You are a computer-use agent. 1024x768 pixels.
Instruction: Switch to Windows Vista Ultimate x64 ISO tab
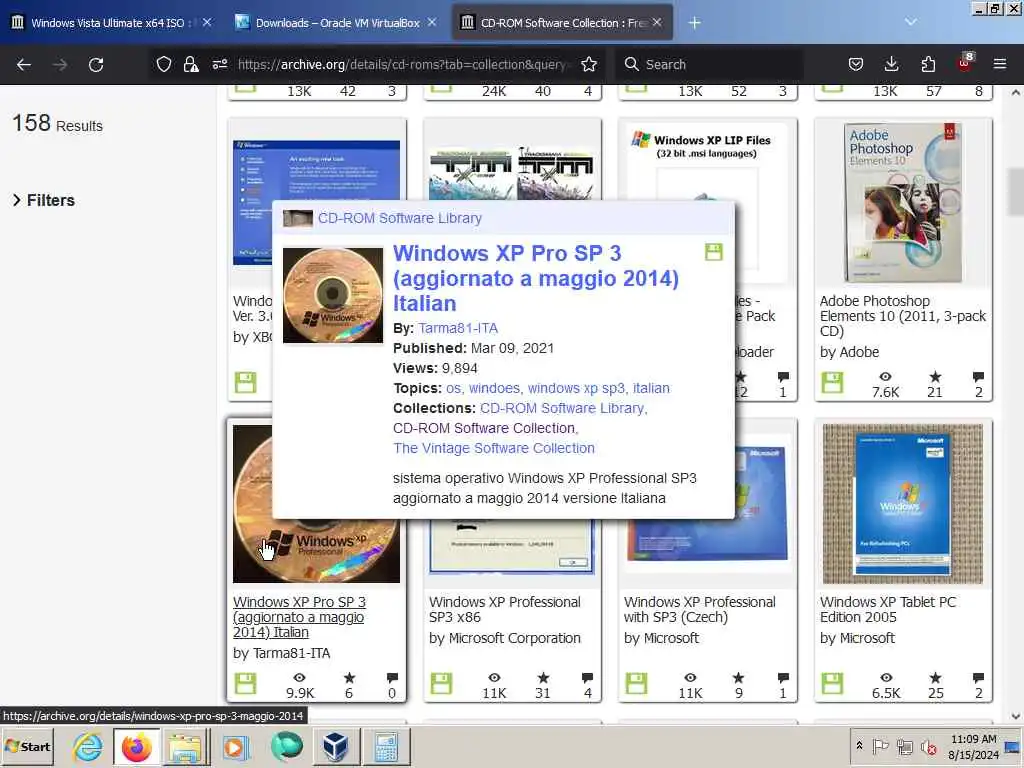(x=108, y=22)
